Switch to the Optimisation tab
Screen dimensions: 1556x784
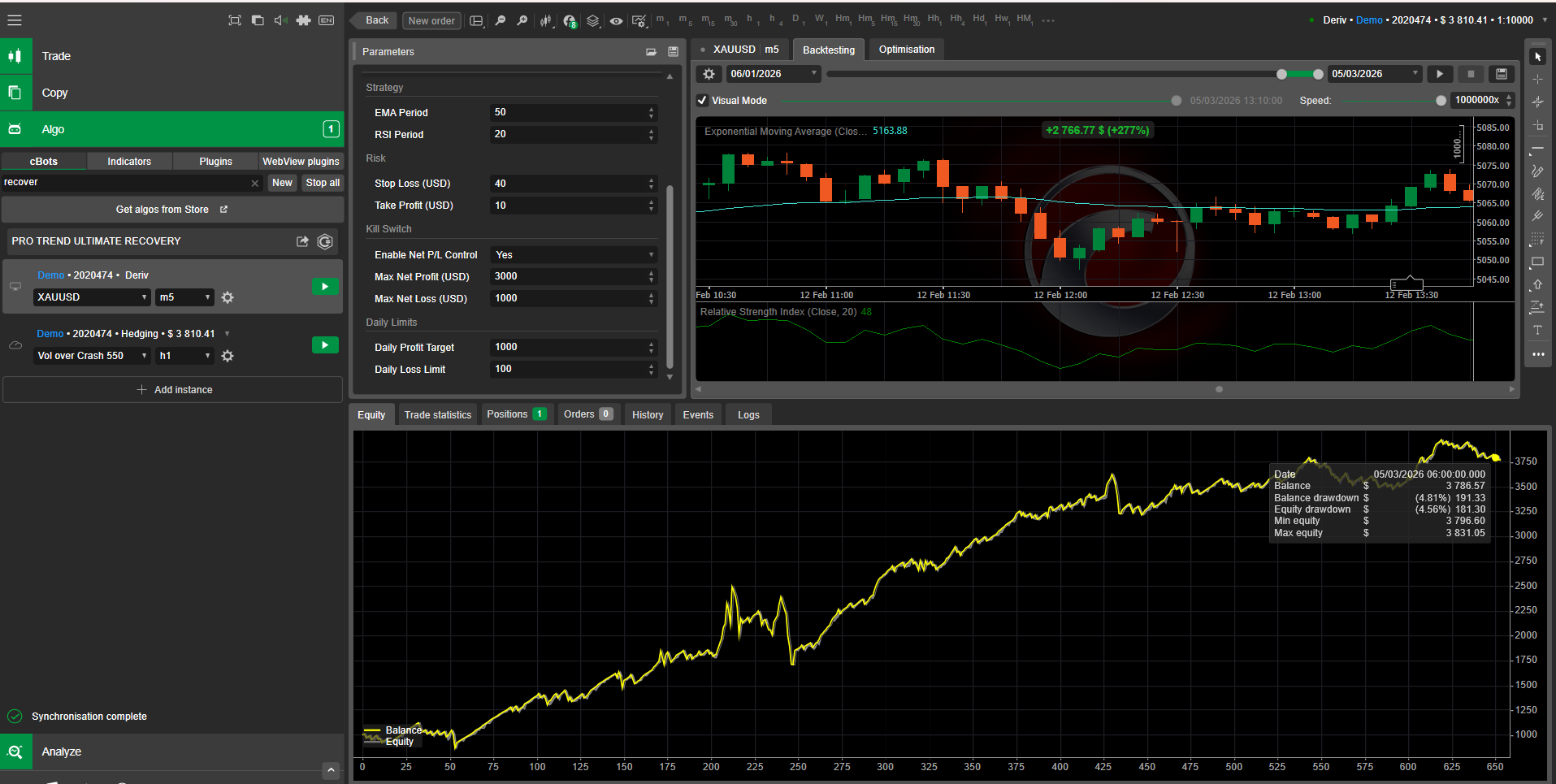906,50
